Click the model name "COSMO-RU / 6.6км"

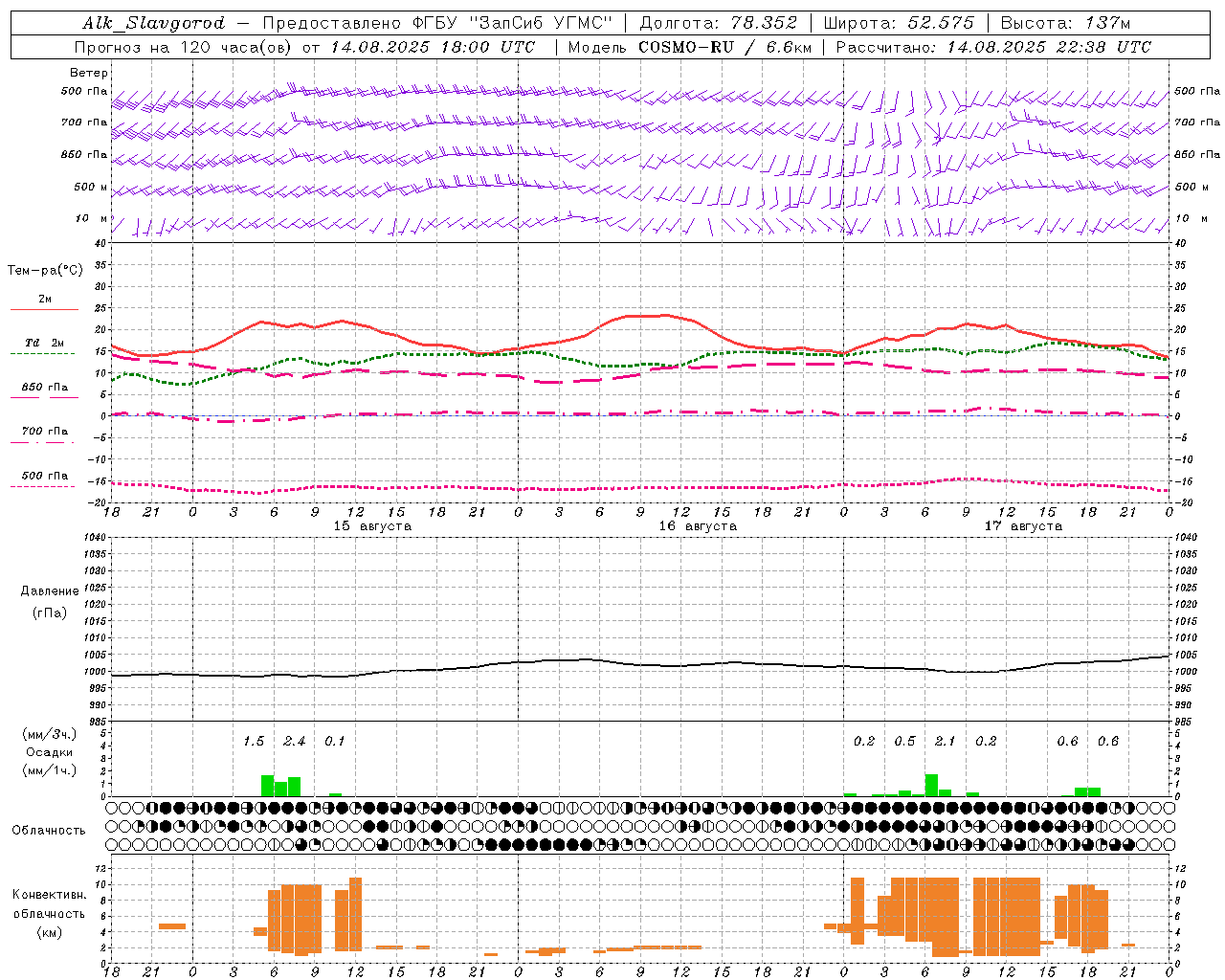725,47
